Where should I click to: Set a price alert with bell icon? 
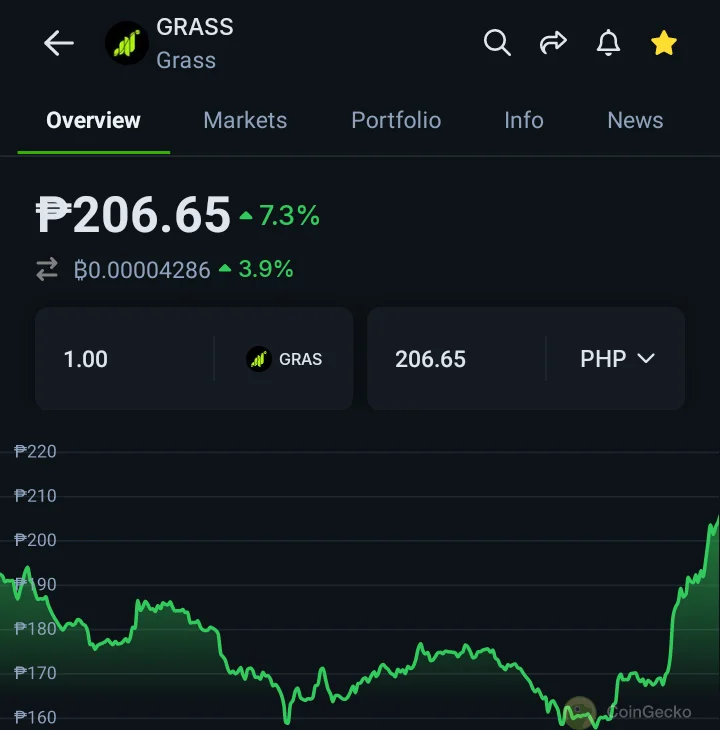(608, 43)
